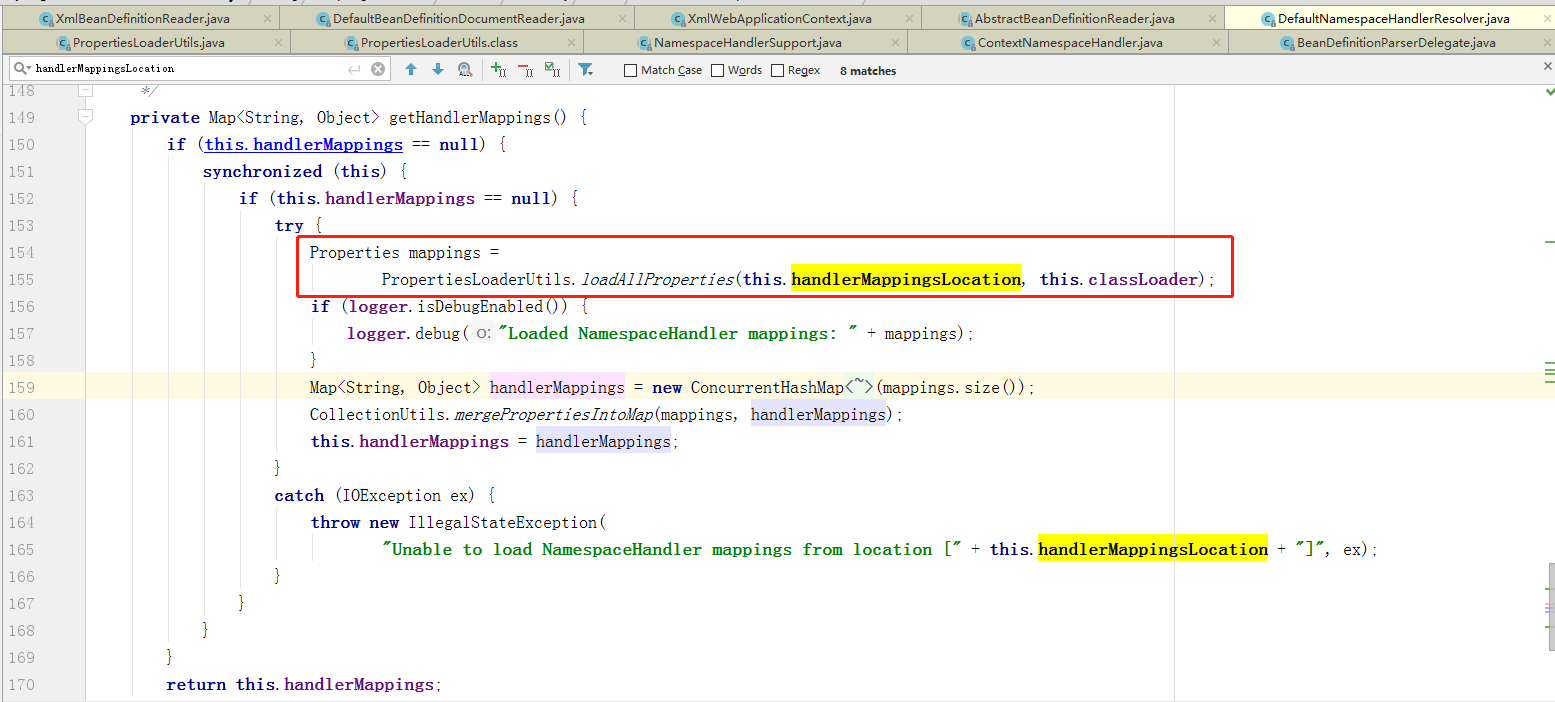
Task: Open the search filter funnel dropdown
Action: 586,69
